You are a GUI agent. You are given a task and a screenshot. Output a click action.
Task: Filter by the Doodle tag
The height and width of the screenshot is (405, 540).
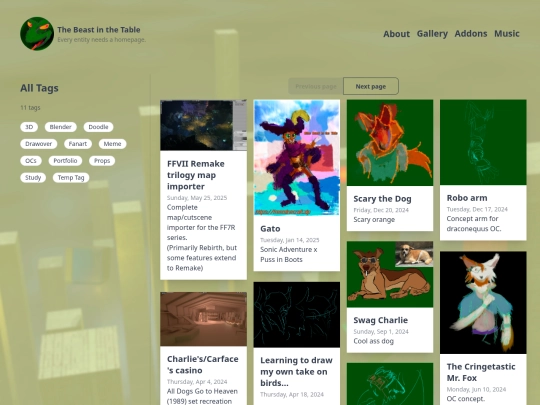click(x=98, y=127)
